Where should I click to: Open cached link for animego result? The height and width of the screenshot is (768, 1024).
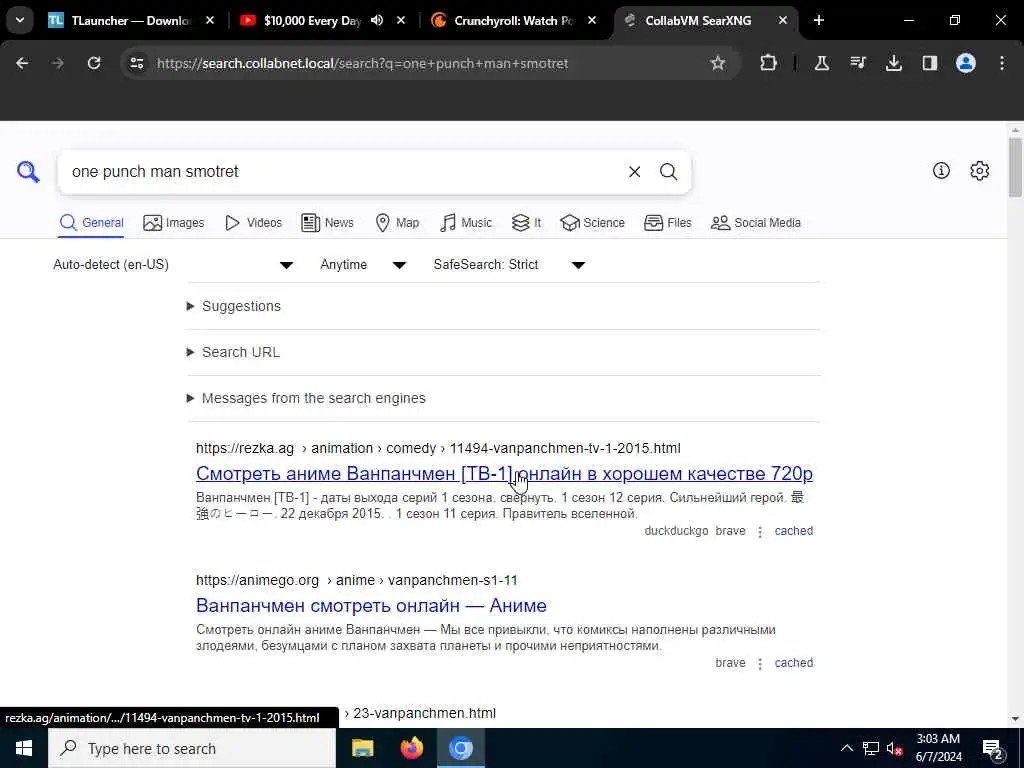[x=793, y=663]
